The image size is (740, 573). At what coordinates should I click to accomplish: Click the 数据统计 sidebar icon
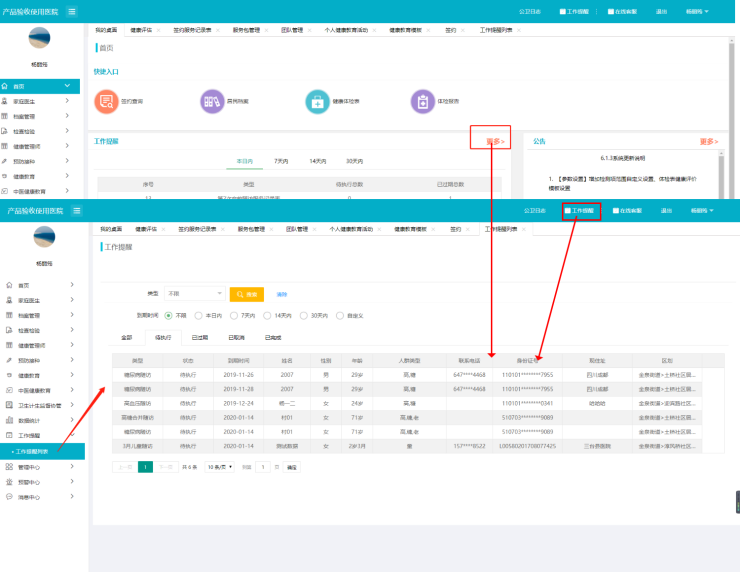click(8, 421)
